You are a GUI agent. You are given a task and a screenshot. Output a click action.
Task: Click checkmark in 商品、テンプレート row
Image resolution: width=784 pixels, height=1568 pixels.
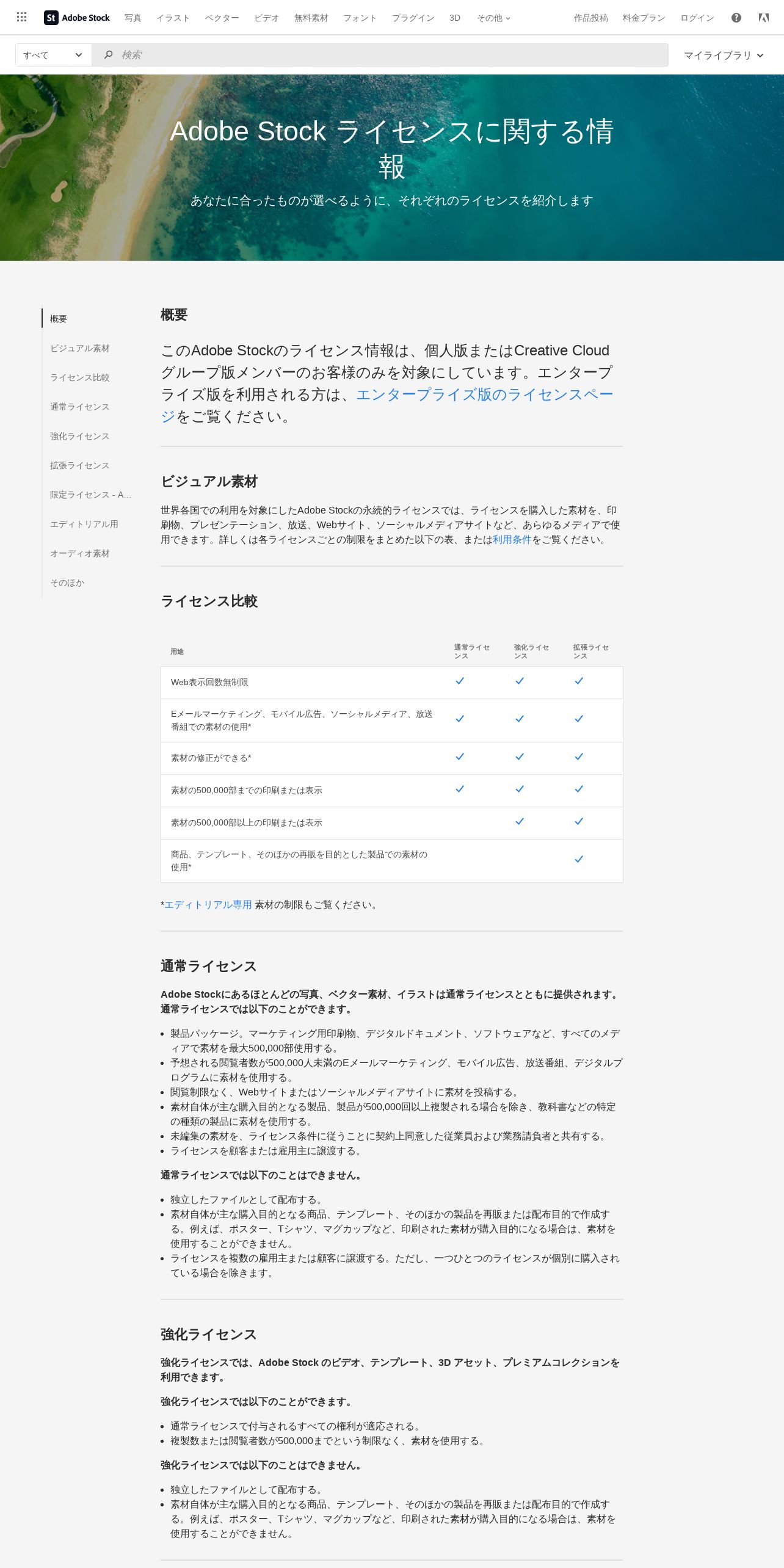pos(579,859)
